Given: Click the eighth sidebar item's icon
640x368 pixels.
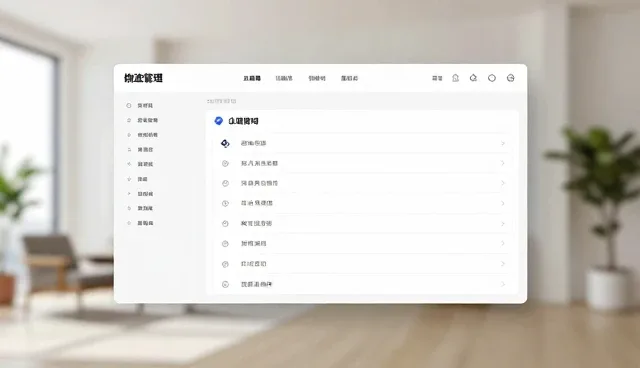Looking at the screenshot, I should [129, 208].
